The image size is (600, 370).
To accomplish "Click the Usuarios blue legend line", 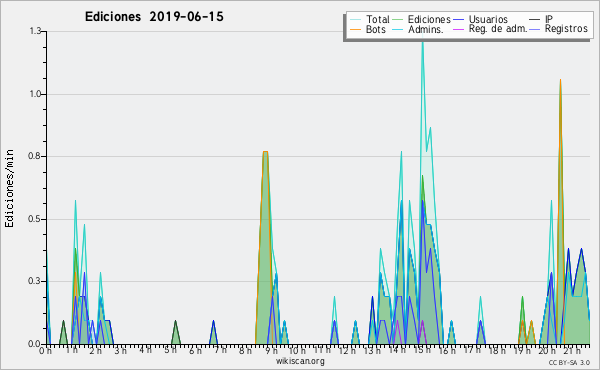I will [x=458, y=19].
